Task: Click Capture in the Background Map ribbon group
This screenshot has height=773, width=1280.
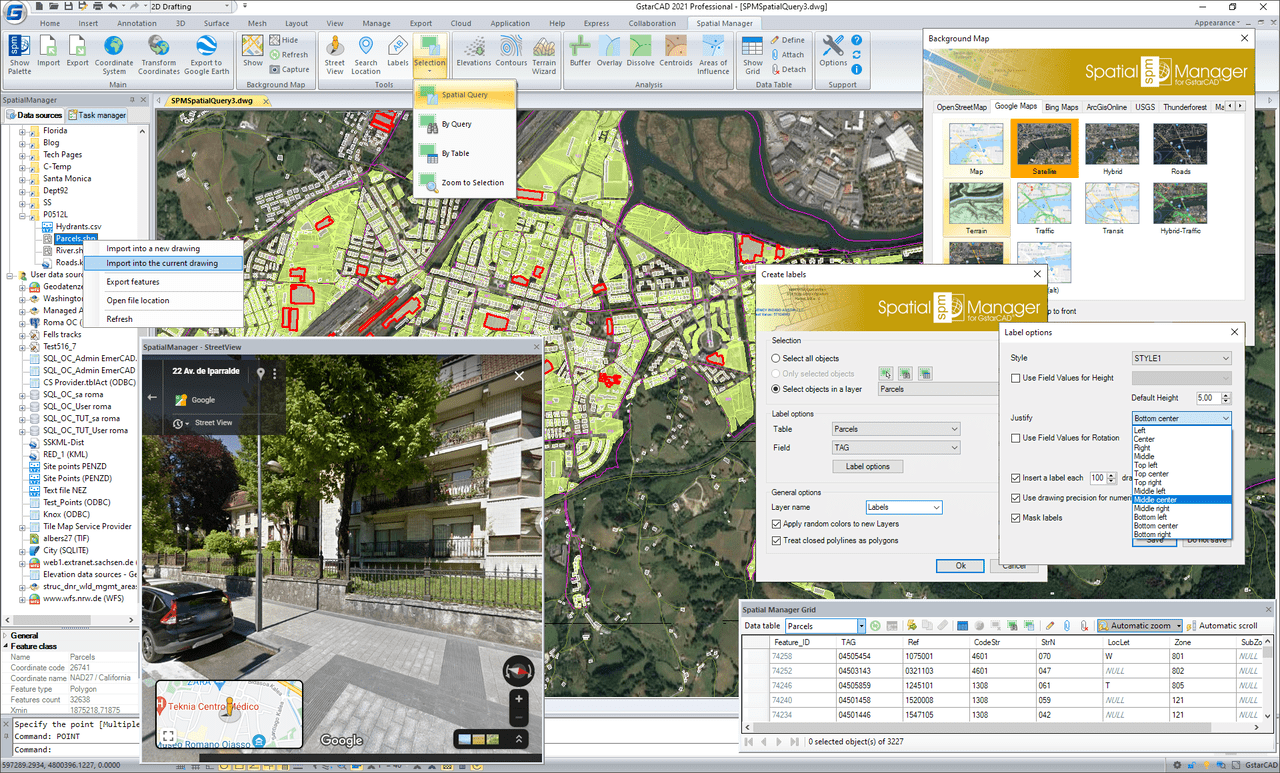Action: click(x=289, y=69)
